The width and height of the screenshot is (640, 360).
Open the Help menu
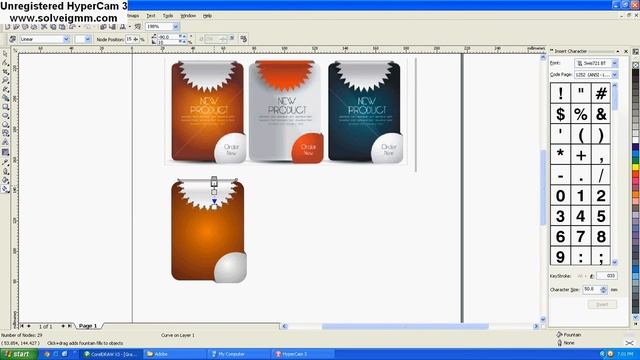[207, 16]
